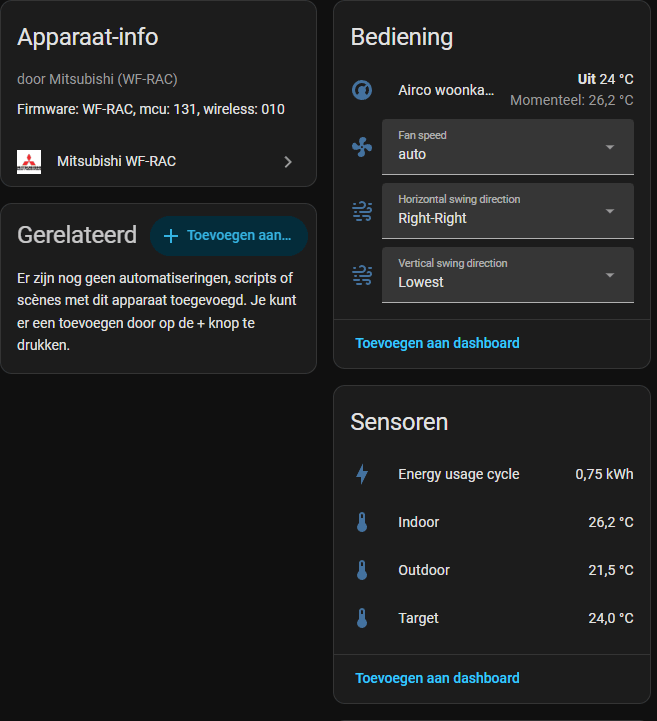Click Toevoegen aan dashboard under Sensoren
Image resolution: width=657 pixels, height=721 pixels.
point(437,678)
